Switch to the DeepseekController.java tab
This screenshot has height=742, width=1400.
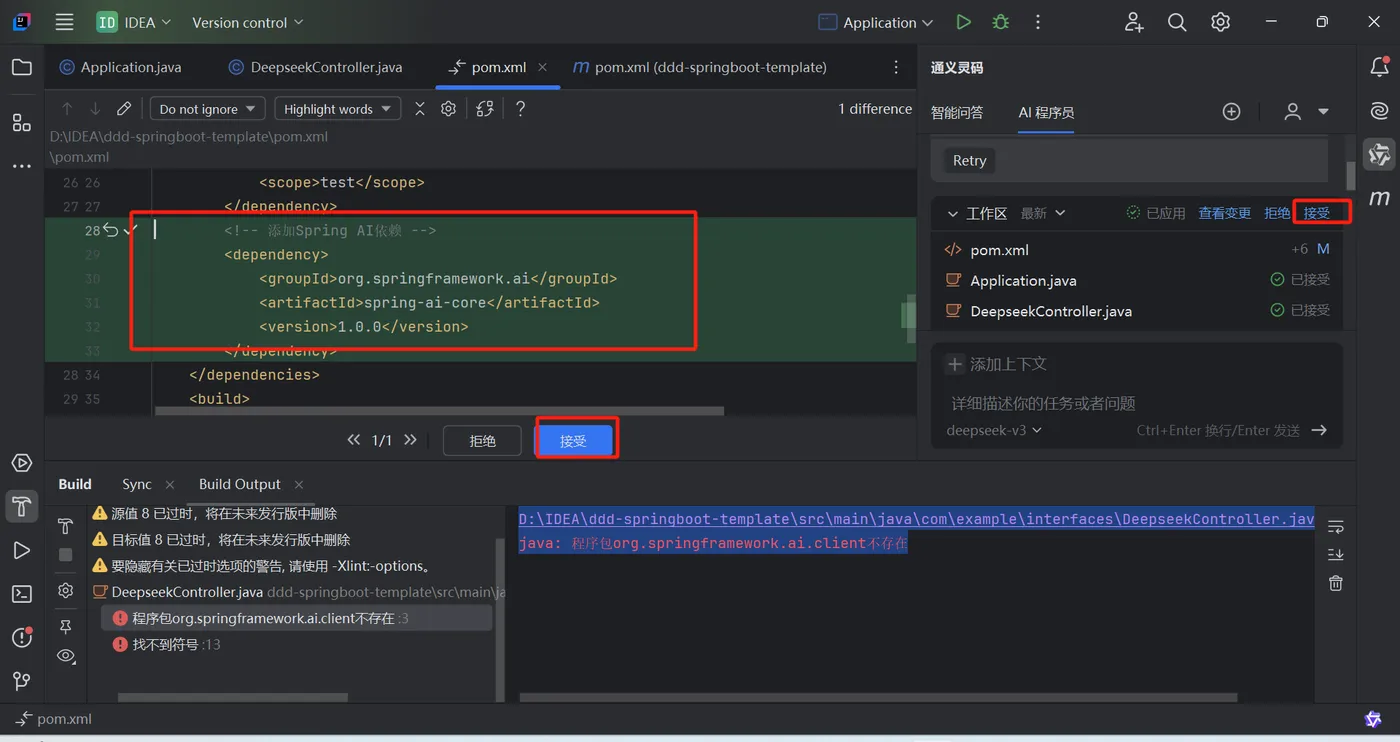click(x=315, y=67)
